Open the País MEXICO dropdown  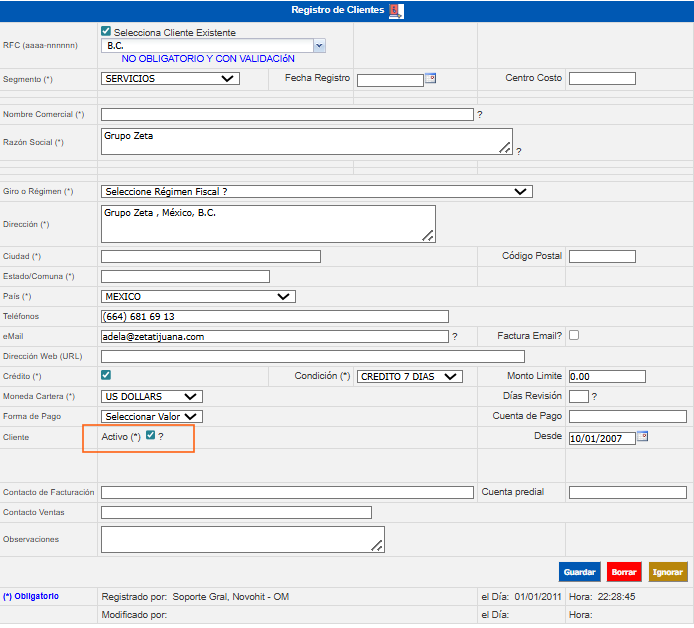(x=198, y=296)
